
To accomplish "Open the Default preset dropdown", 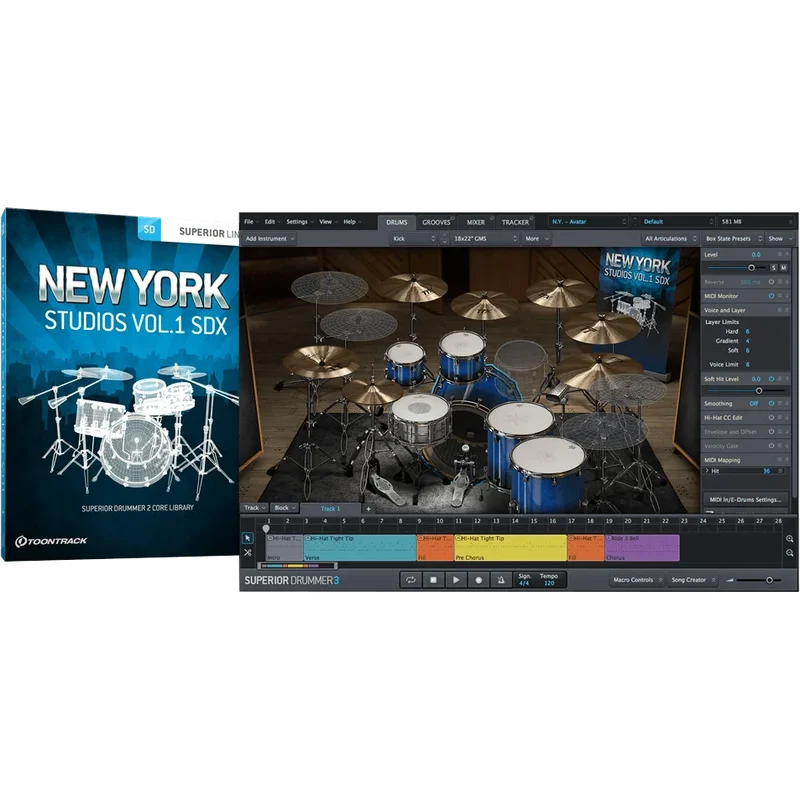I will click(678, 222).
